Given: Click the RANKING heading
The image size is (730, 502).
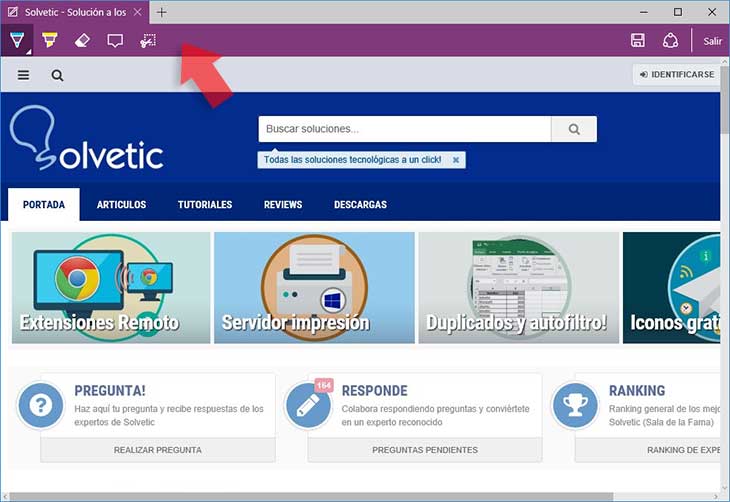Looking at the screenshot, I should coord(637,390).
